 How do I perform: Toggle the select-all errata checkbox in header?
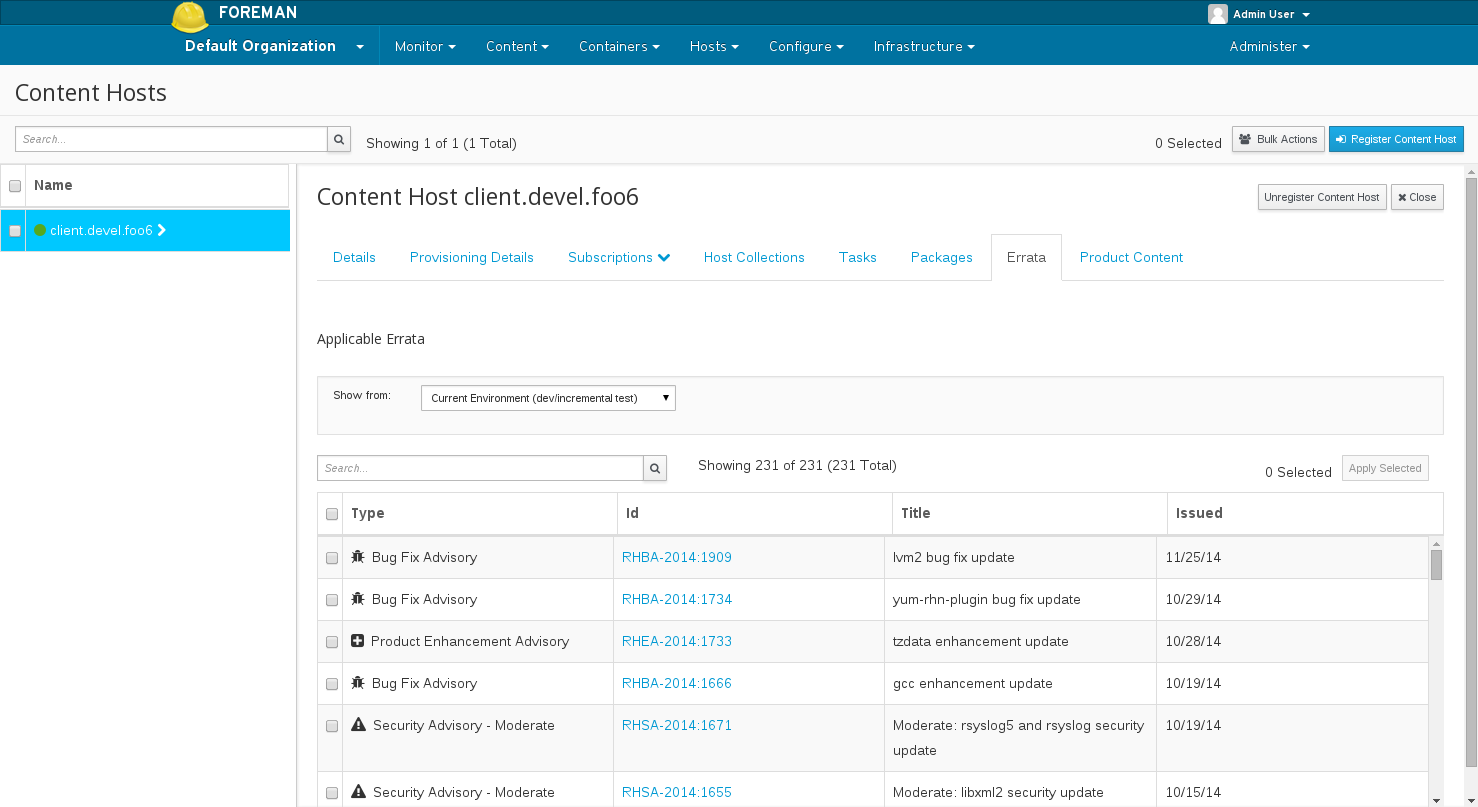pos(332,514)
